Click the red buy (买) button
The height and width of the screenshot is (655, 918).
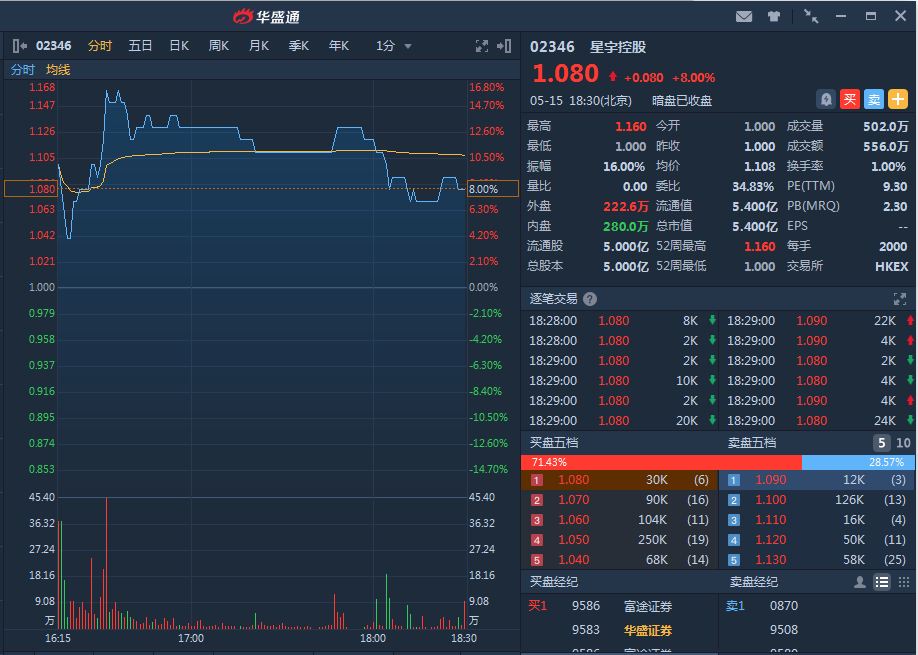pyautogui.click(x=850, y=99)
